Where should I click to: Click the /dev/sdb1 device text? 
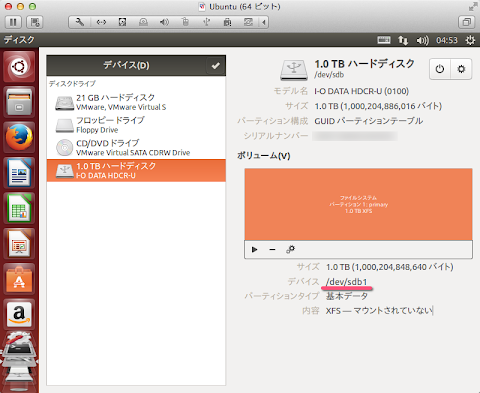(346, 282)
